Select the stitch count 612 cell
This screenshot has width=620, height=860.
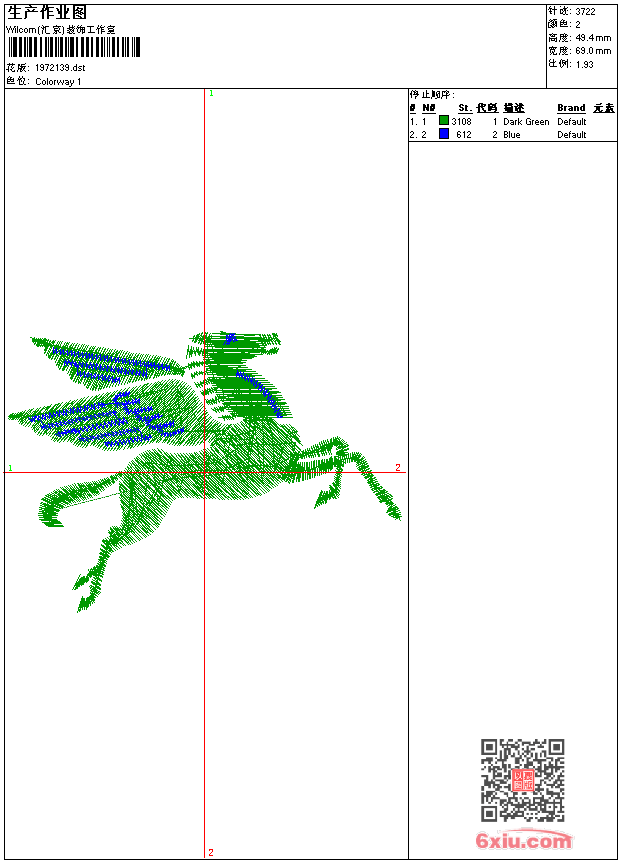464,135
